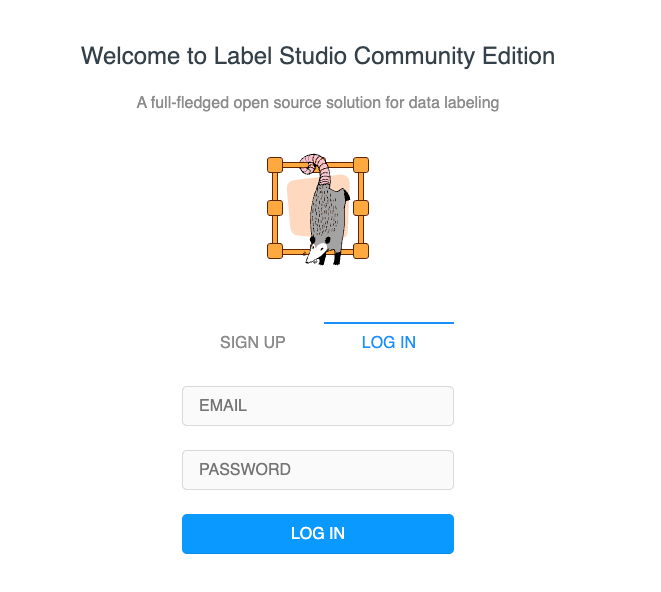Click the top-right orange handle on logo

(x=361, y=165)
